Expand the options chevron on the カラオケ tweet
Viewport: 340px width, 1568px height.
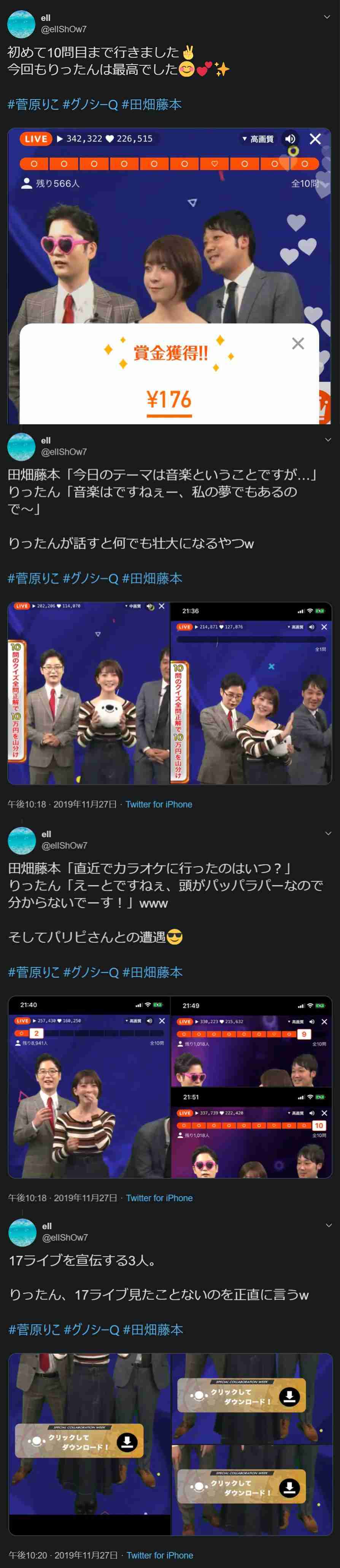click(x=329, y=833)
